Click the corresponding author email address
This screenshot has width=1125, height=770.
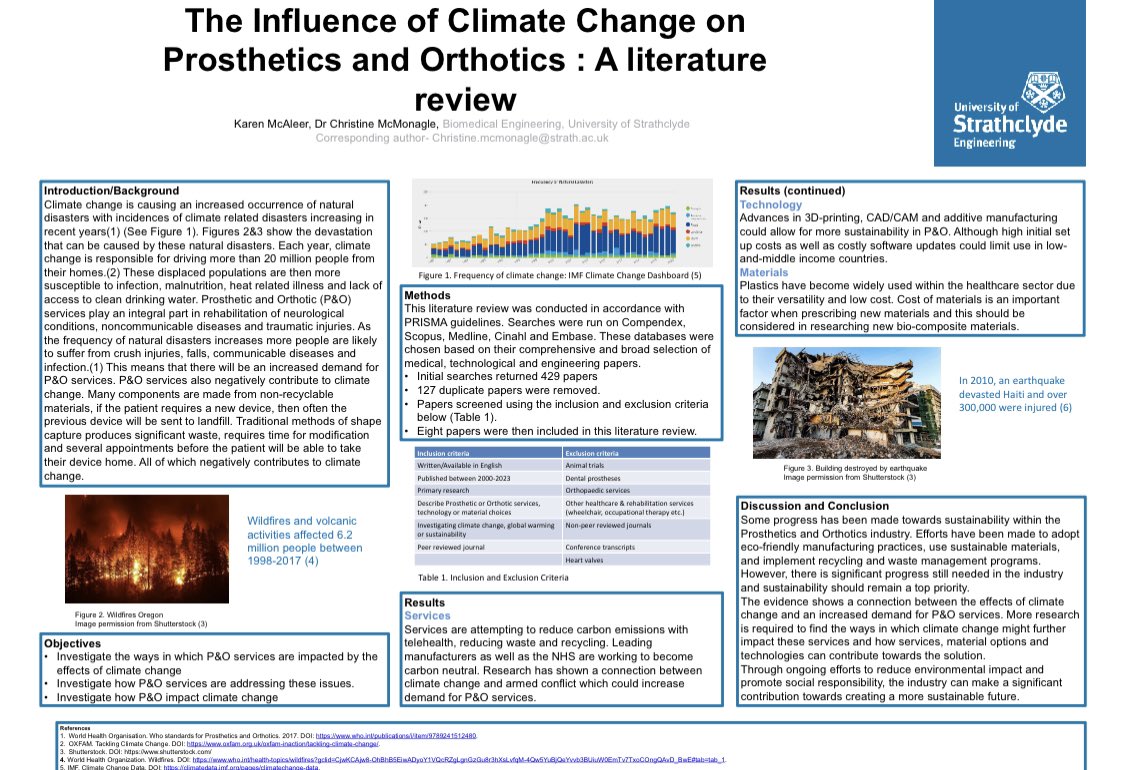pos(520,138)
